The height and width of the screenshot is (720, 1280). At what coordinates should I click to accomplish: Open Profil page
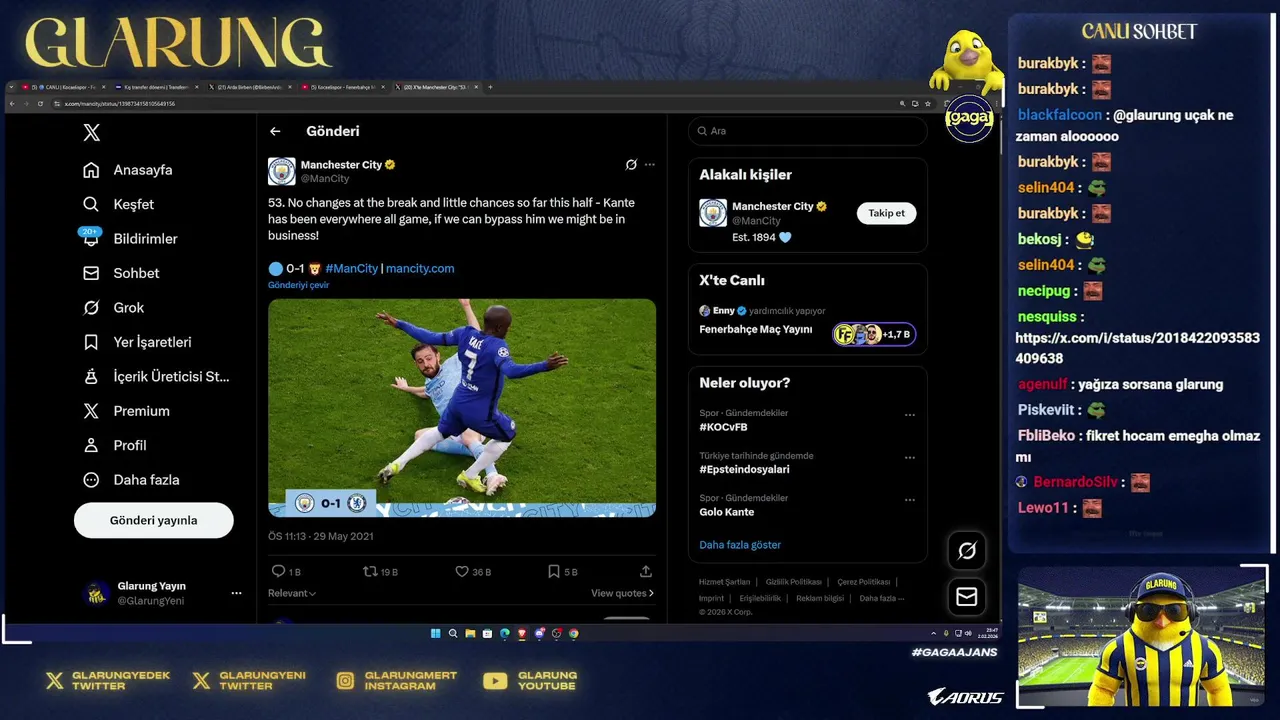tap(115, 446)
